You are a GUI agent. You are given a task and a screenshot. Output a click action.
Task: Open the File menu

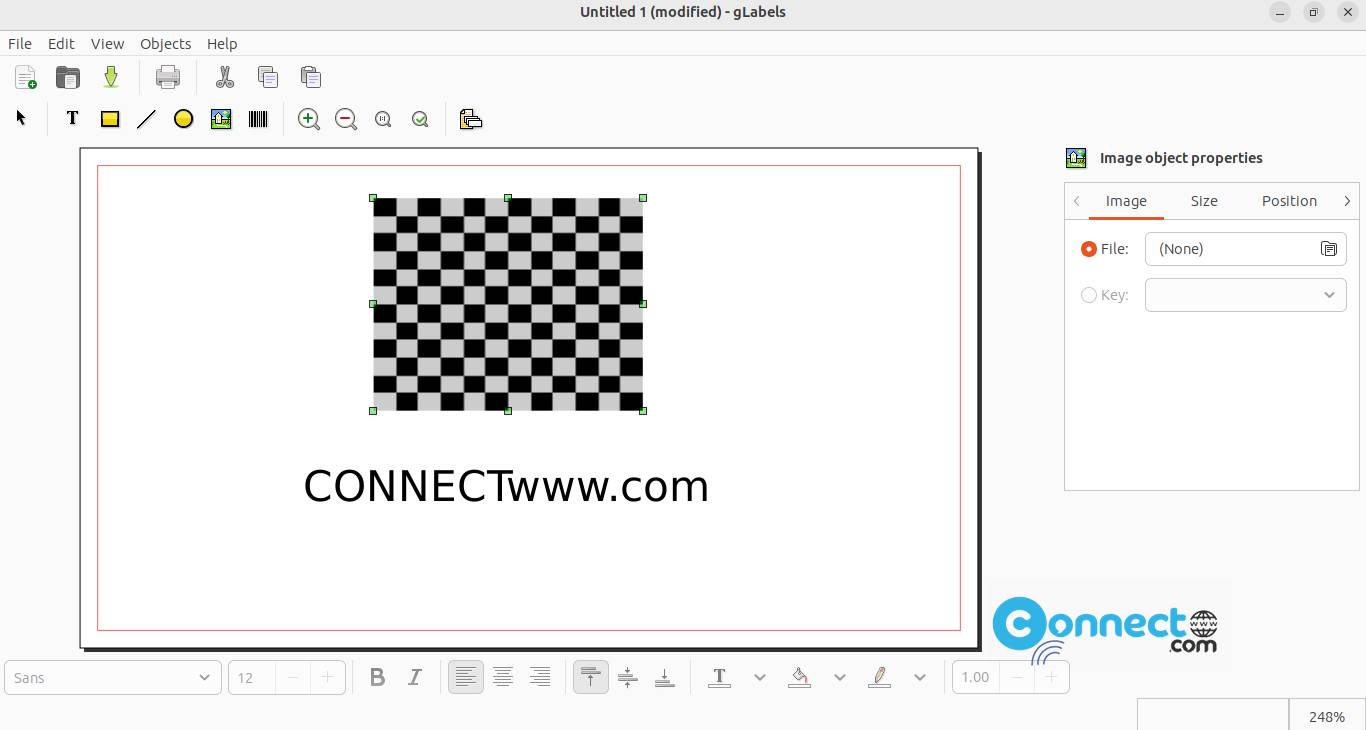(x=20, y=44)
